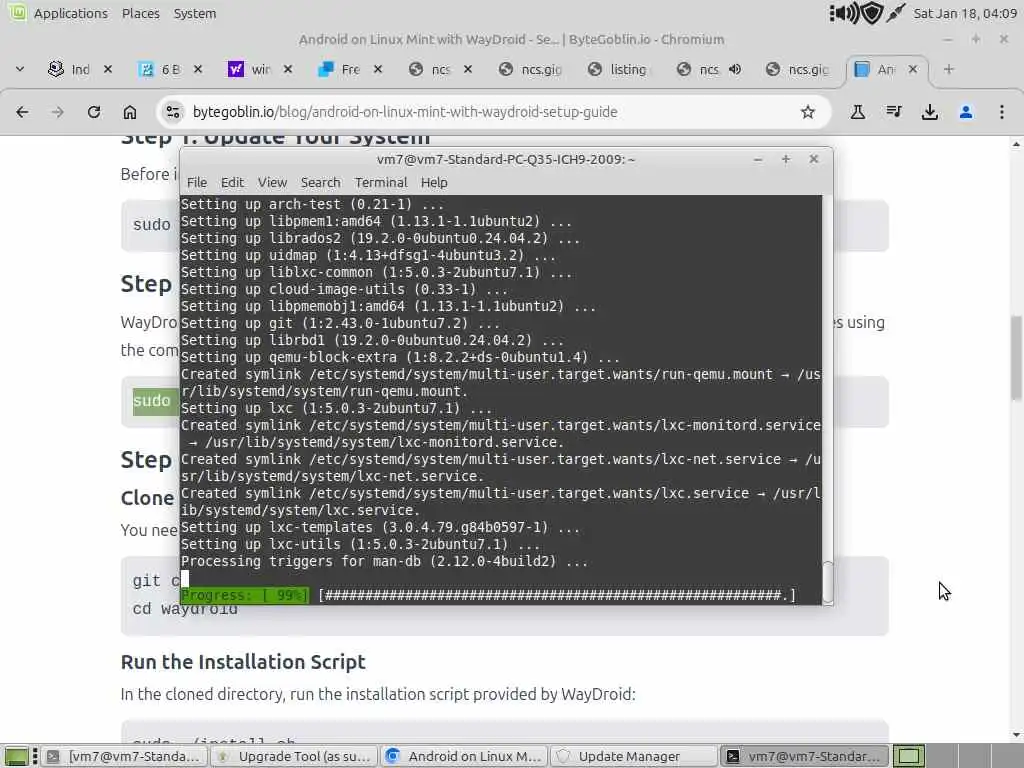View site information icon in address bar
The width and height of the screenshot is (1024, 768).
[172, 112]
